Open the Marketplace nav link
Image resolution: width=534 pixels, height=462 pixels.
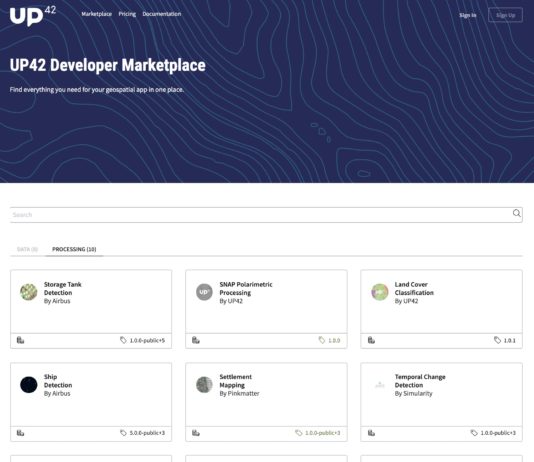(x=96, y=14)
